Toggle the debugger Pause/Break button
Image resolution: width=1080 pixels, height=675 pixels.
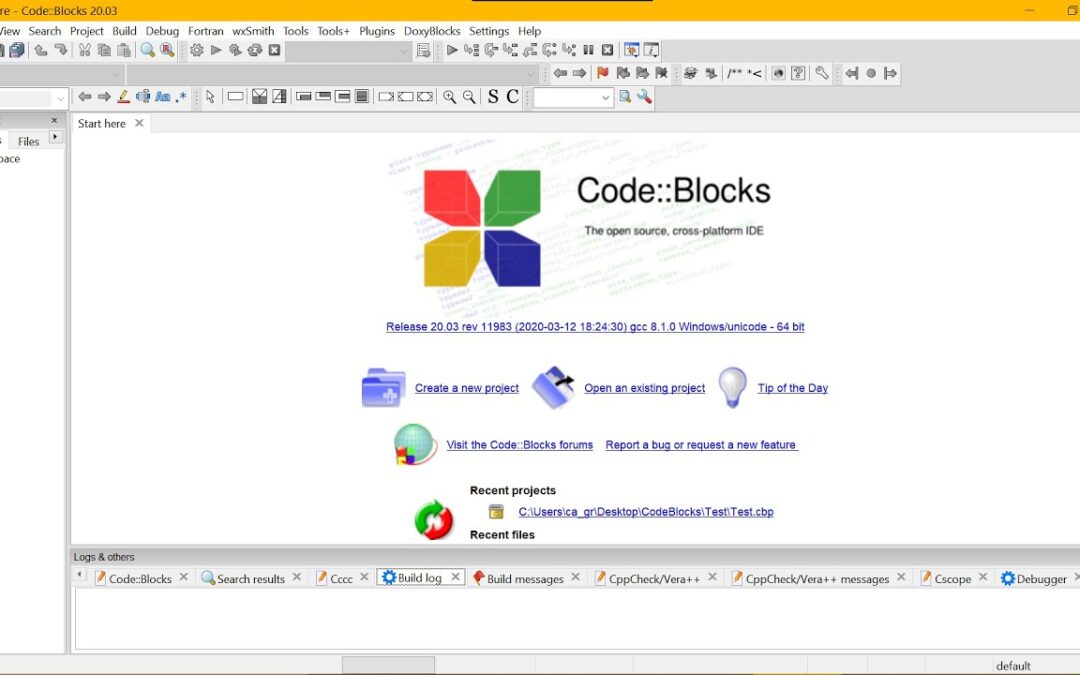tap(588, 50)
